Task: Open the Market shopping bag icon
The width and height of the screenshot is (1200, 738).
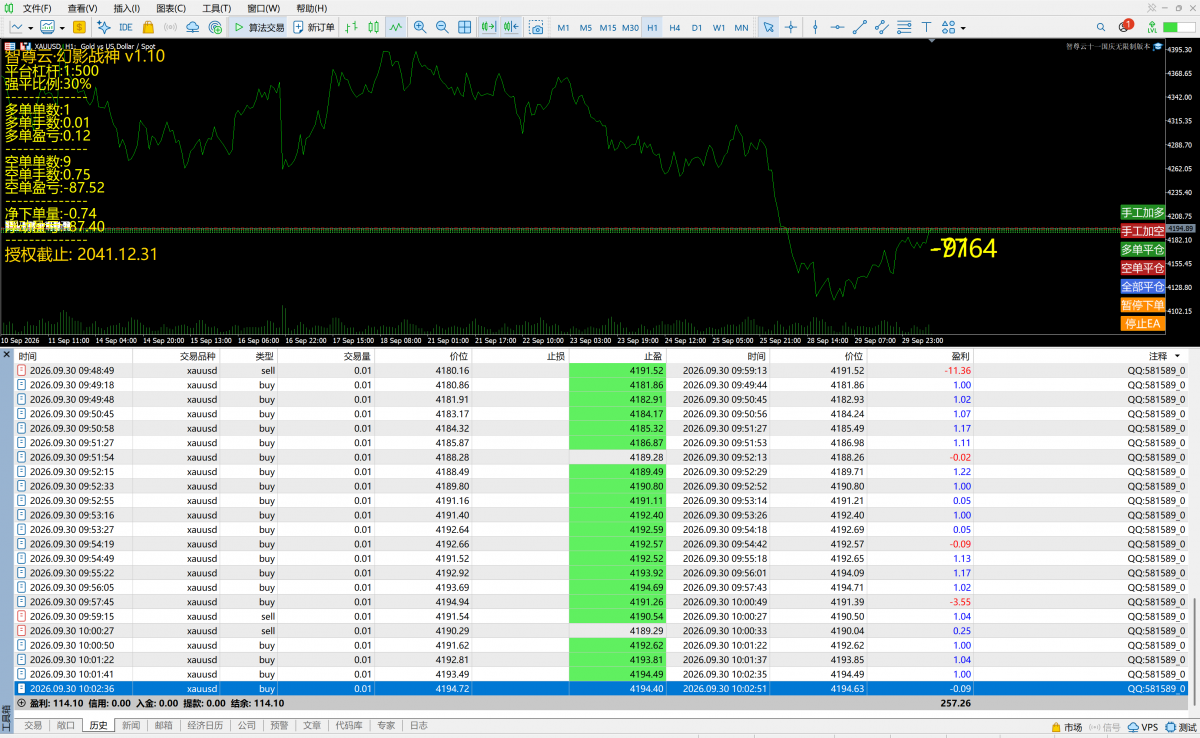Action: [149, 27]
